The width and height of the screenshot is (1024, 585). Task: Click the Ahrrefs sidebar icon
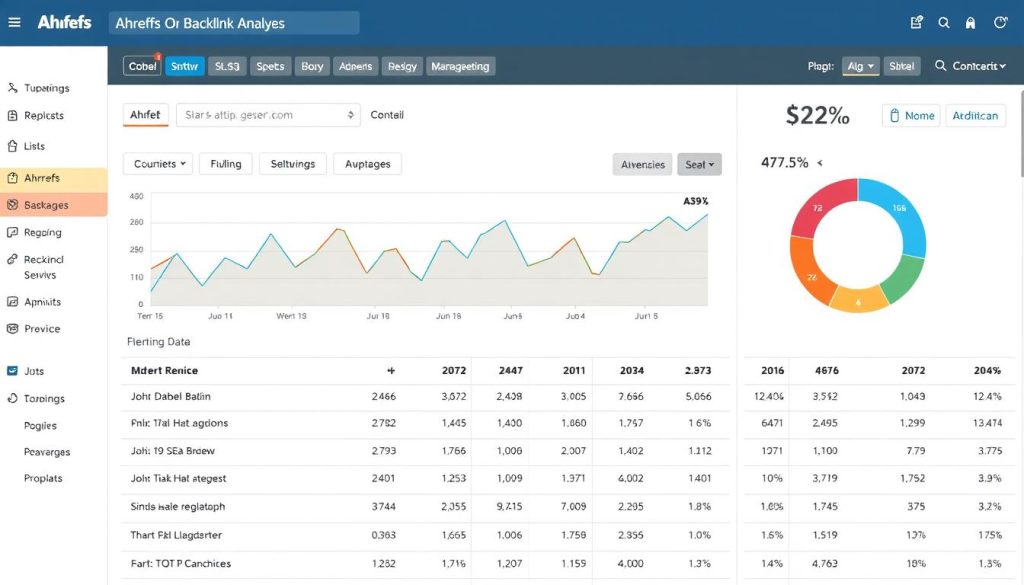click(12, 178)
